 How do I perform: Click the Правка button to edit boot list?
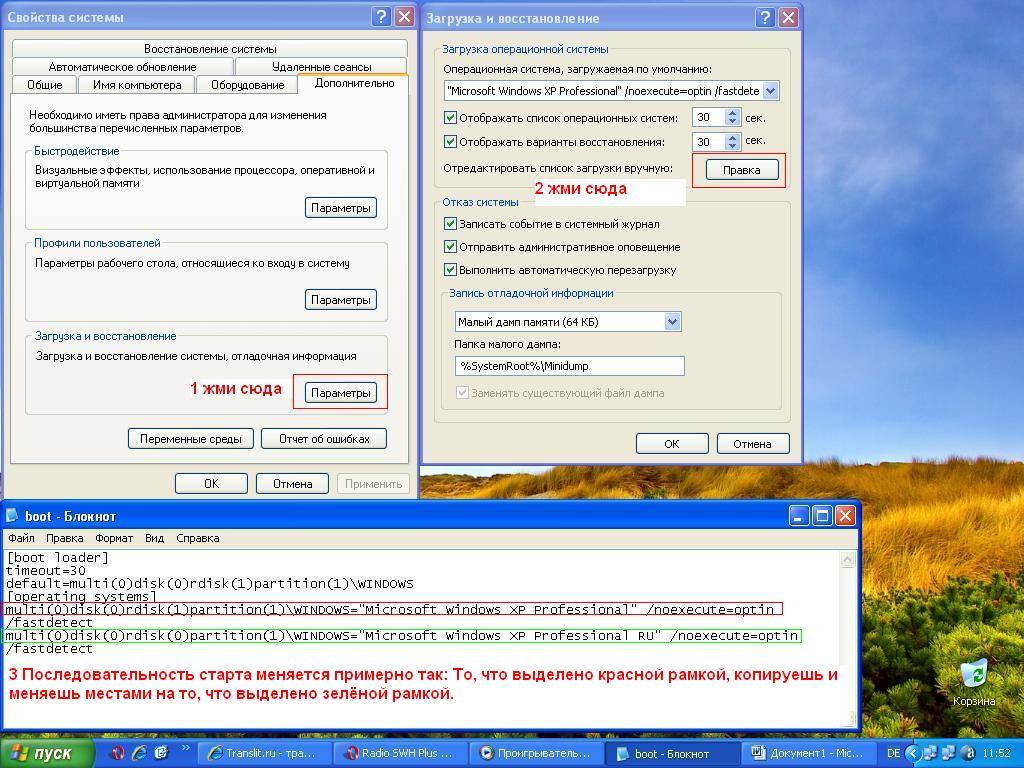point(741,170)
